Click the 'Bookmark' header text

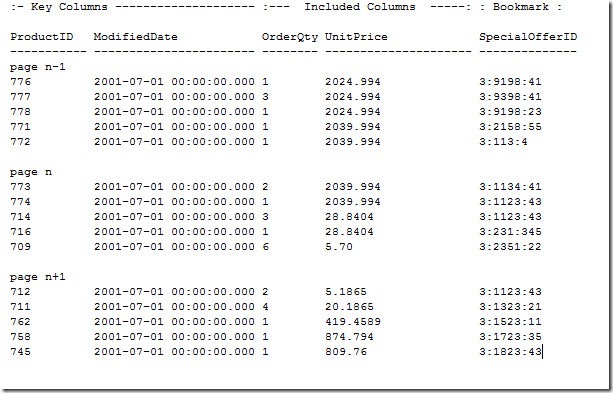pos(521,7)
